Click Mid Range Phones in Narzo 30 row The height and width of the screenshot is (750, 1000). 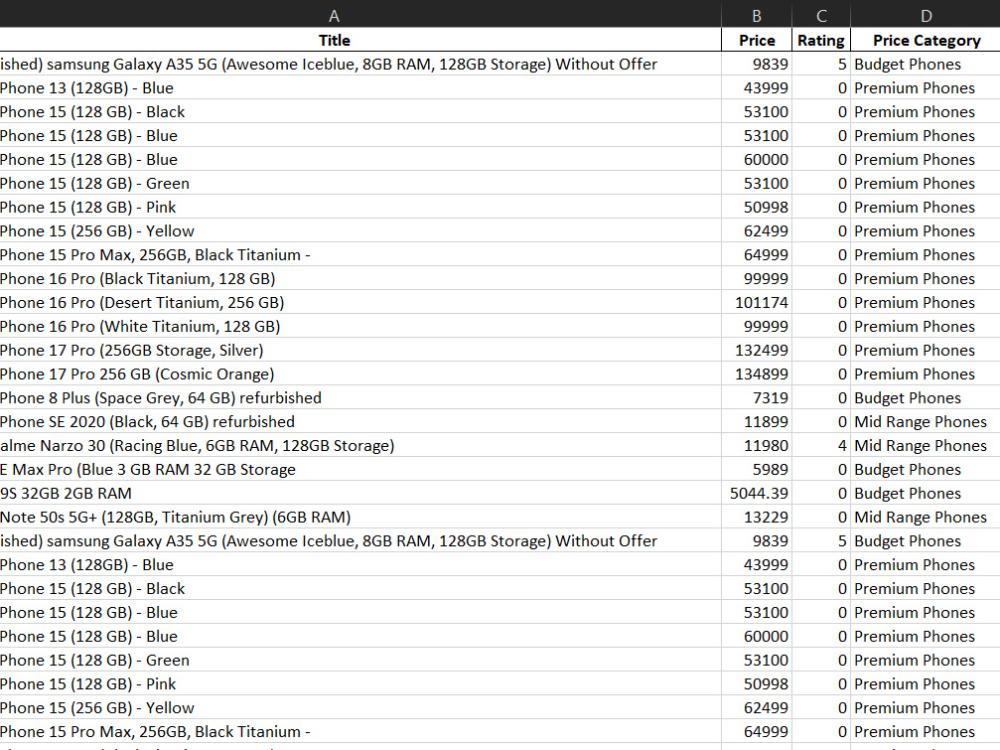[925, 445]
